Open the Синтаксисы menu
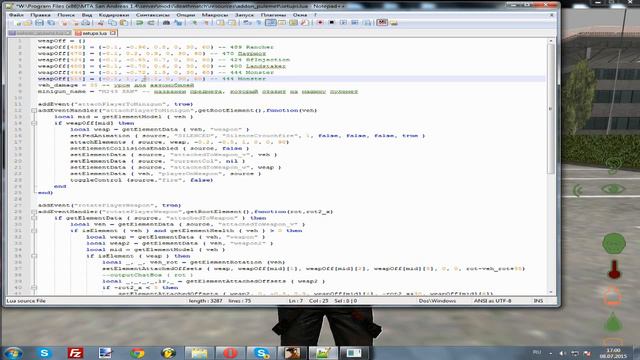Screen dimensions: 640x360 153,15
